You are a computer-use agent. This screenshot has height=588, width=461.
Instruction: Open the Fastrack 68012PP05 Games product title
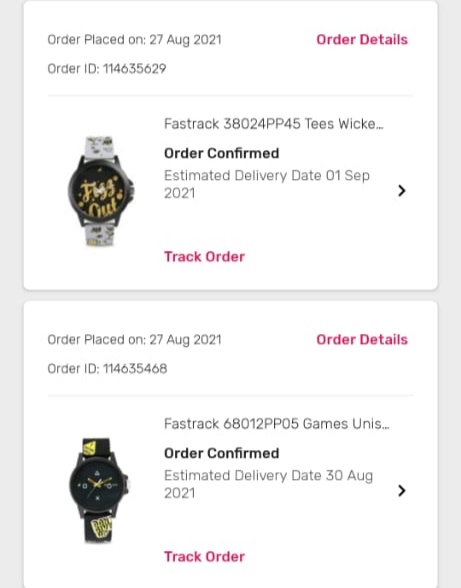tap(277, 424)
